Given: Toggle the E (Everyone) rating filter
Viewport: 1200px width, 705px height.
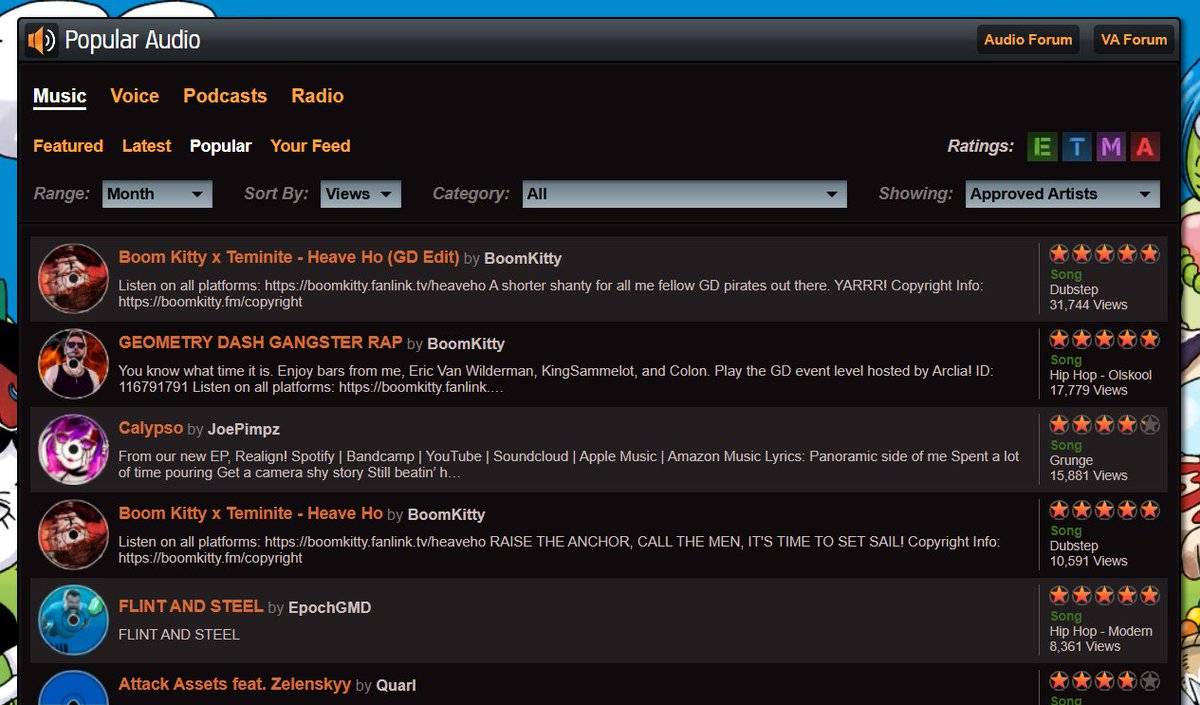Looking at the screenshot, I should pos(1043,147).
